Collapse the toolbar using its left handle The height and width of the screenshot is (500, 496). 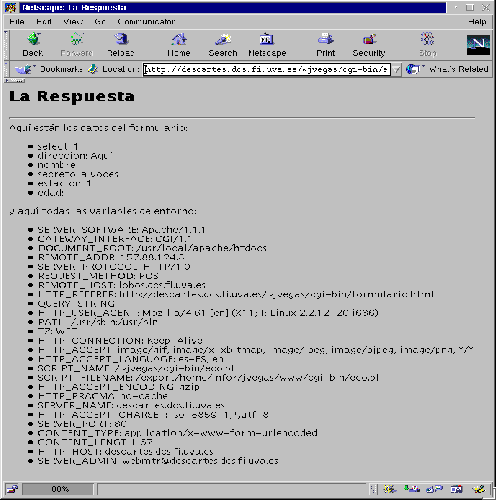[6, 45]
